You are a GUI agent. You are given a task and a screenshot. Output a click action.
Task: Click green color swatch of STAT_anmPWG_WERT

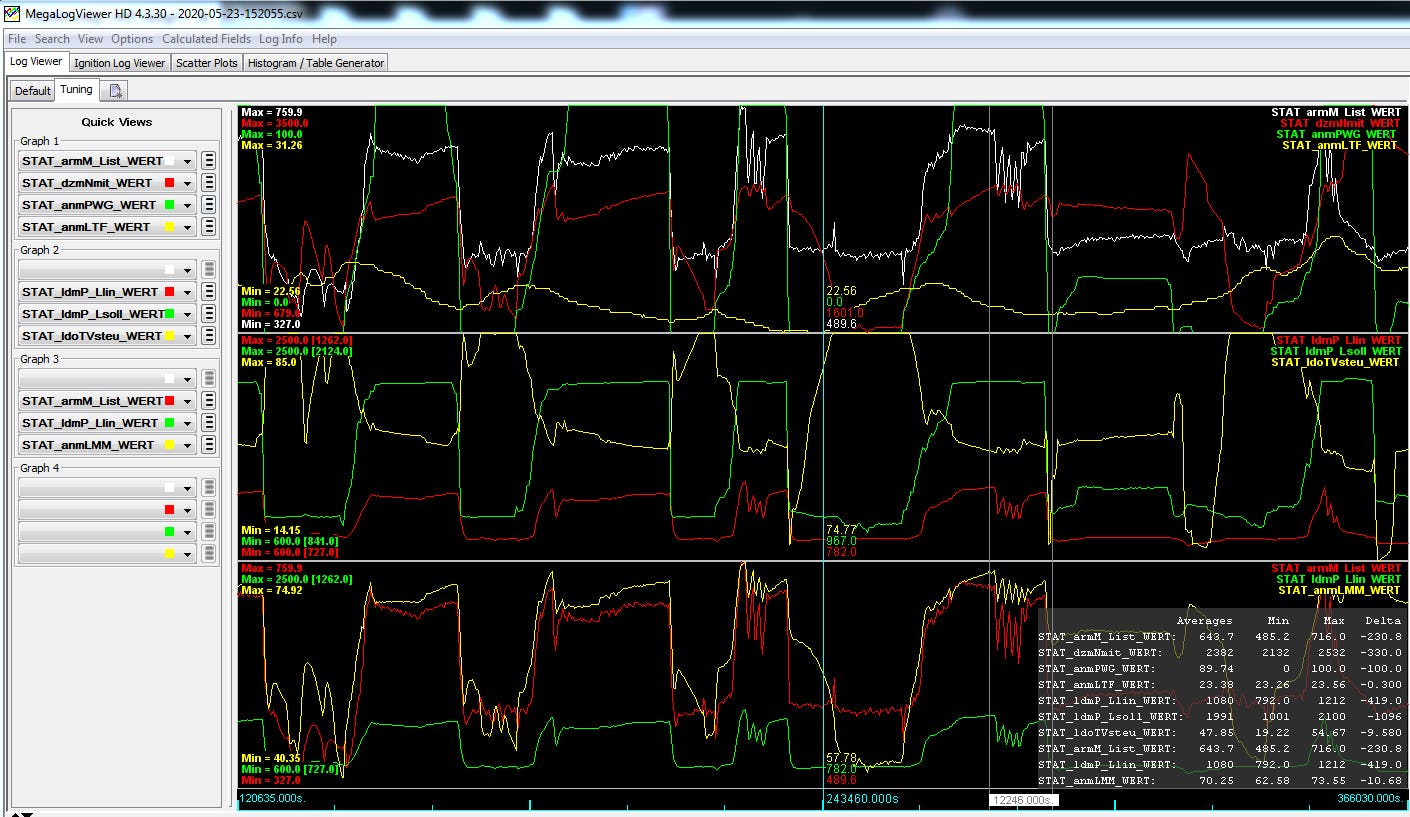pyautogui.click(x=170, y=205)
